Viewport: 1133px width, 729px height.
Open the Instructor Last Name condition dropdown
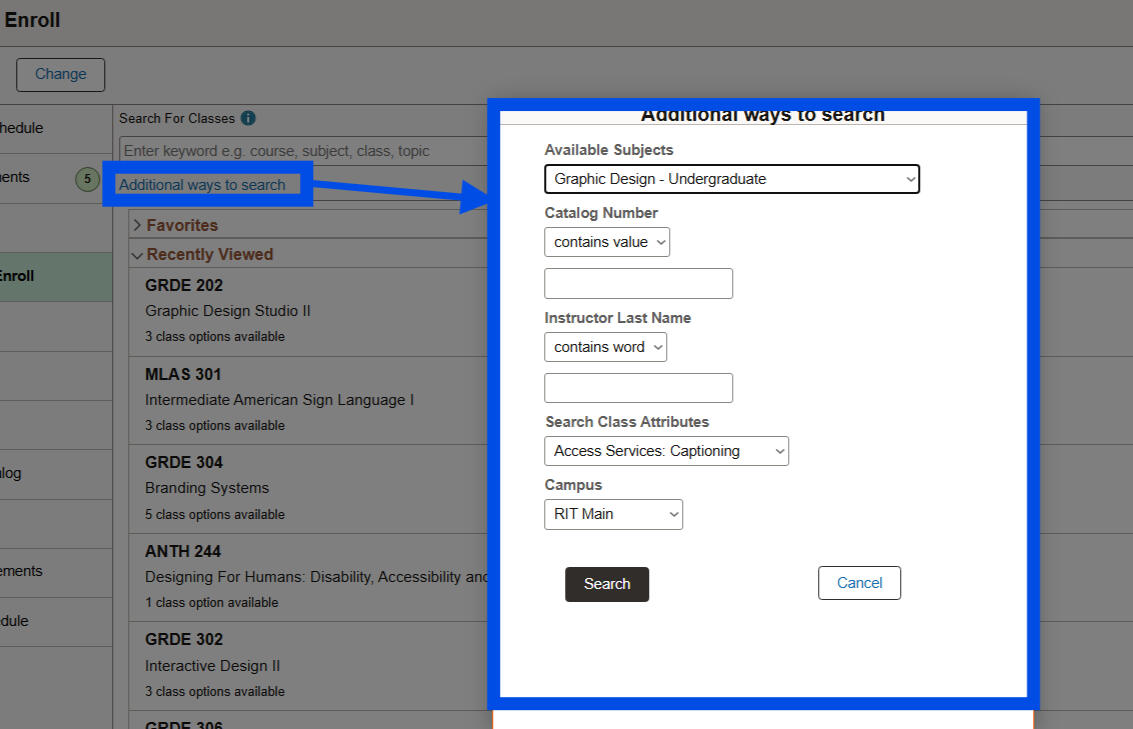tap(605, 347)
